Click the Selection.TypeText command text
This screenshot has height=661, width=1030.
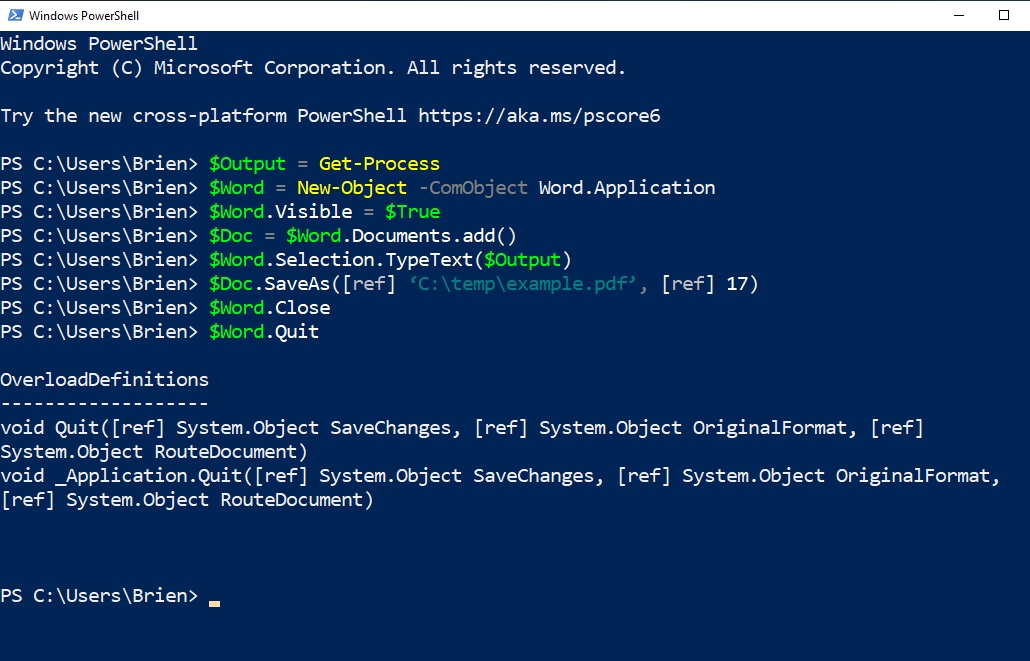(374, 260)
